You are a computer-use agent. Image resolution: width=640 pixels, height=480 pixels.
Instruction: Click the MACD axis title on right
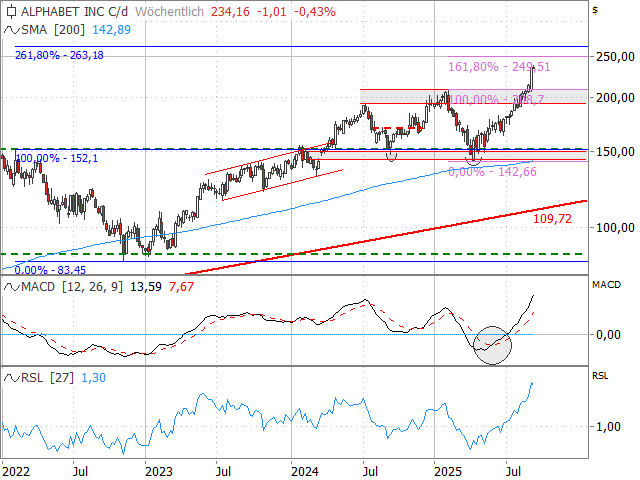(607, 284)
